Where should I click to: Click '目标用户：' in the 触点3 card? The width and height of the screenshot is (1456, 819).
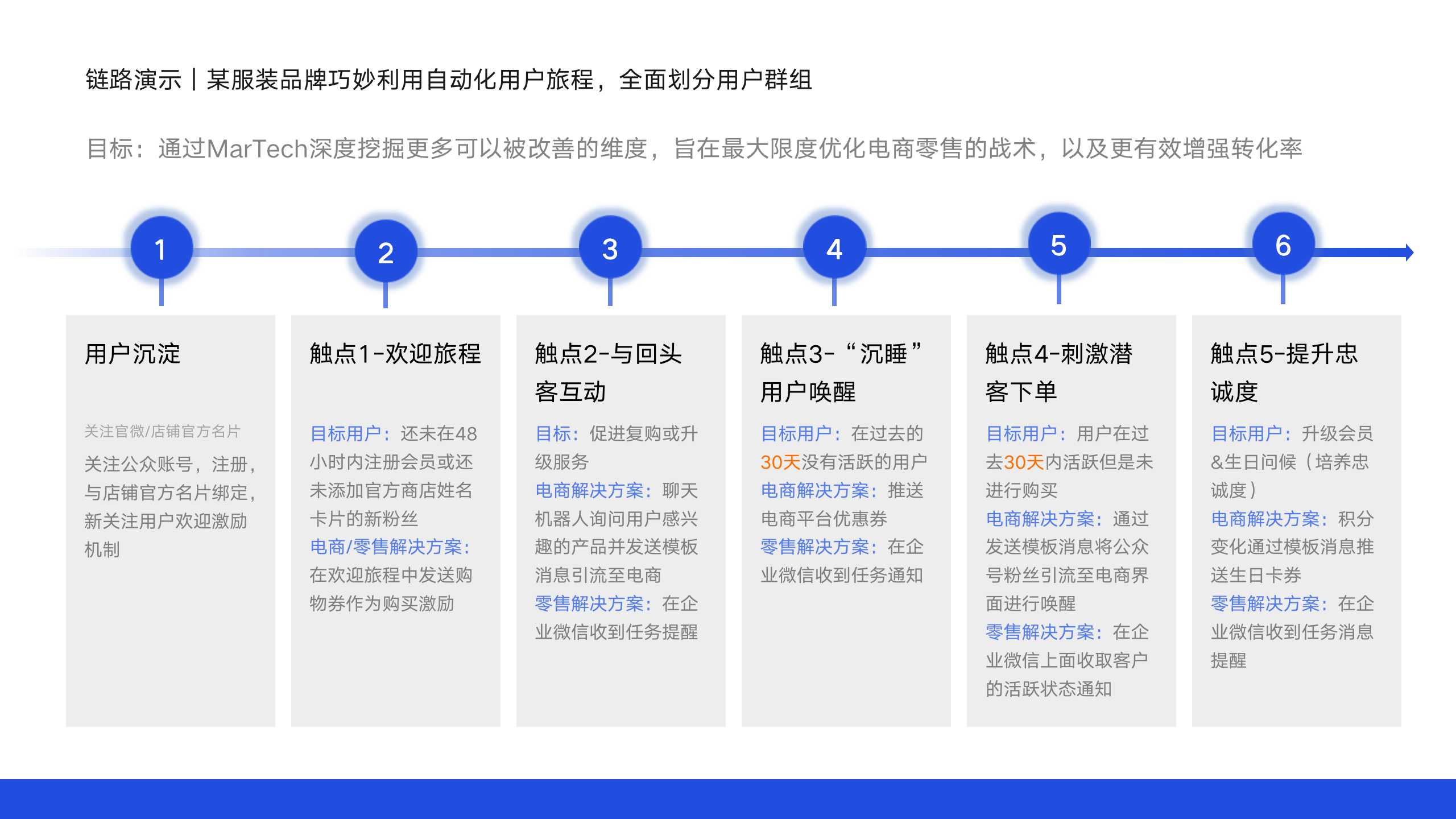(x=801, y=433)
